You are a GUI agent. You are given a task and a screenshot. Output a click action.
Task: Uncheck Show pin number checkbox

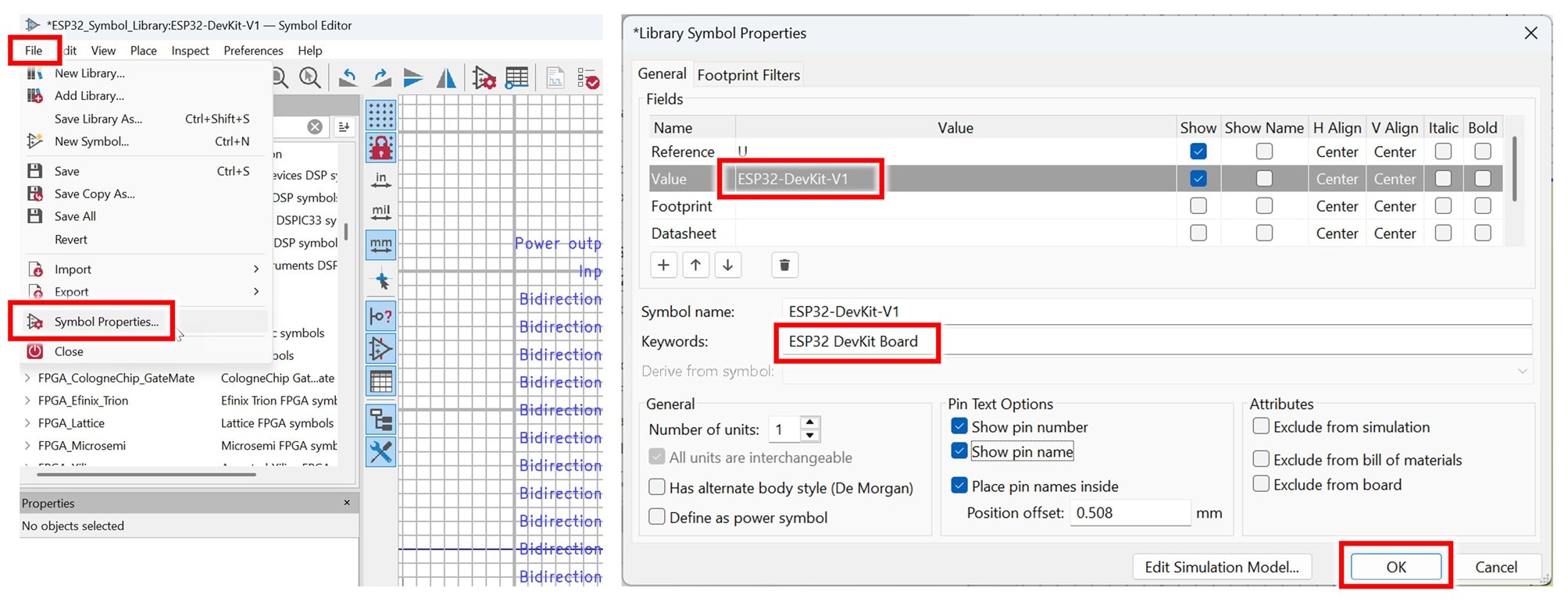(x=959, y=426)
